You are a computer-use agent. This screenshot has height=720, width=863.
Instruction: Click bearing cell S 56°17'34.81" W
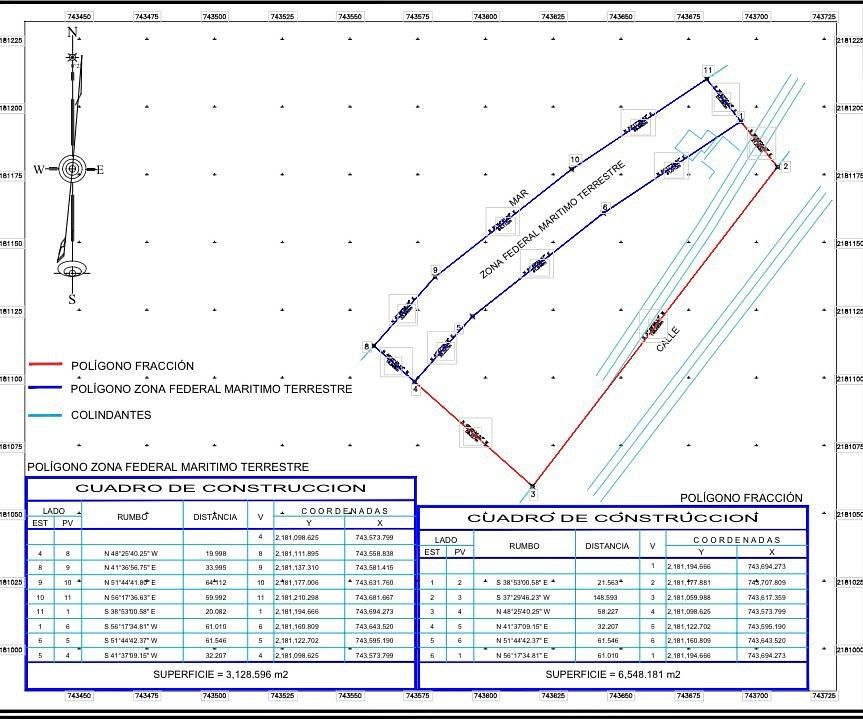coord(131,626)
